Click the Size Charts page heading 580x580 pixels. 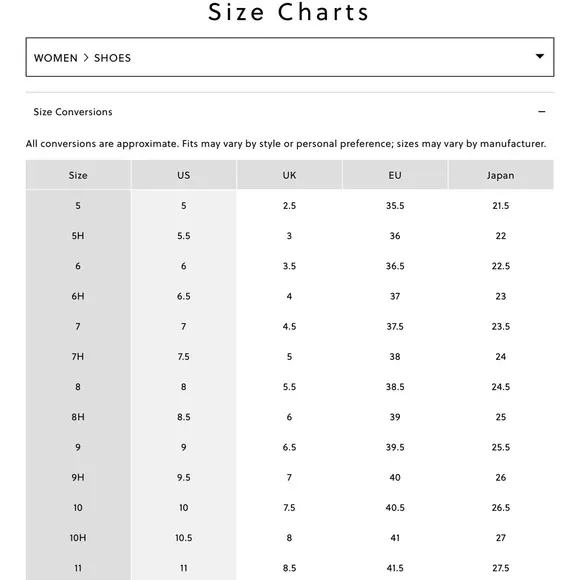tap(289, 12)
